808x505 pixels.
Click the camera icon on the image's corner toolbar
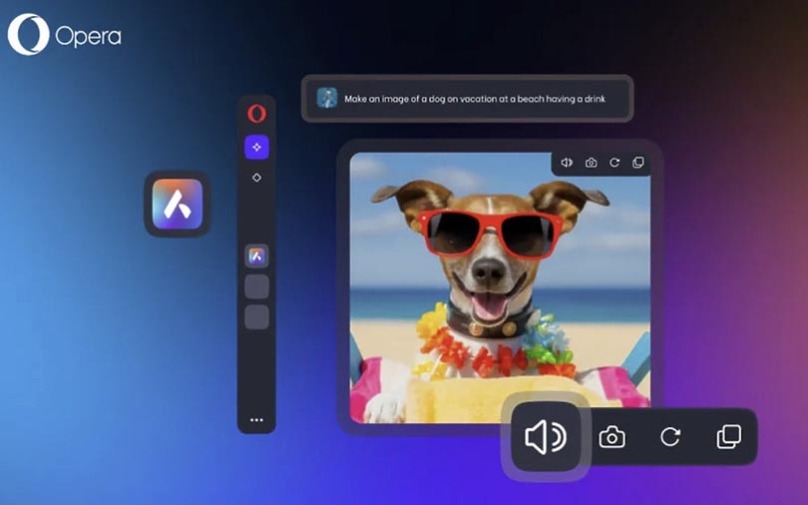tap(591, 163)
